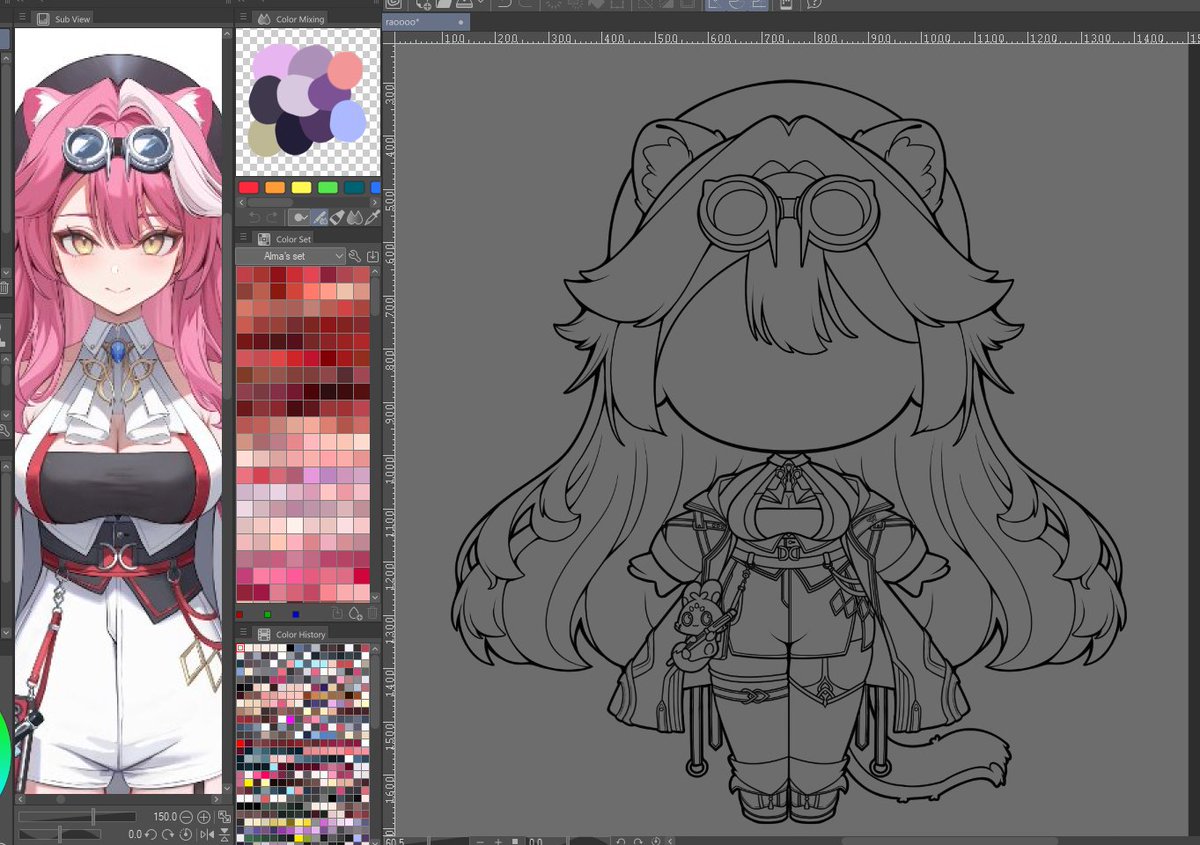Click small green square under Color Set
This screenshot has height=845, width=1200.
(267, 614)
